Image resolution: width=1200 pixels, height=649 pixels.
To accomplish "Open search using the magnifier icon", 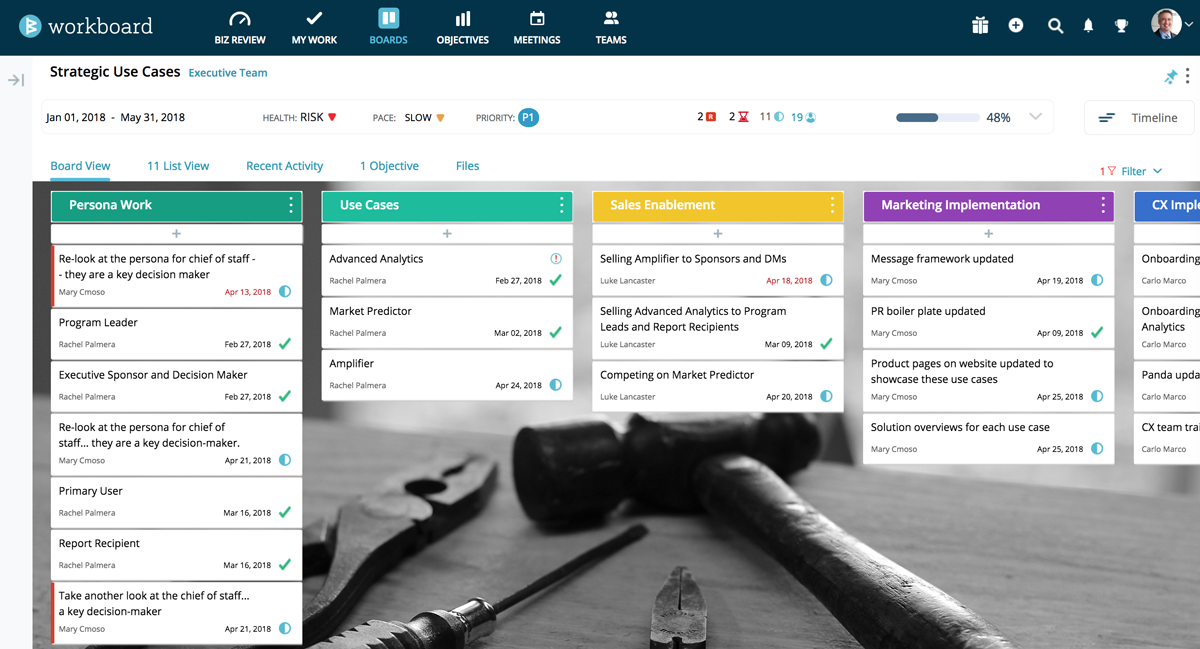I will pyautogui.click(x=1055, y=26).
